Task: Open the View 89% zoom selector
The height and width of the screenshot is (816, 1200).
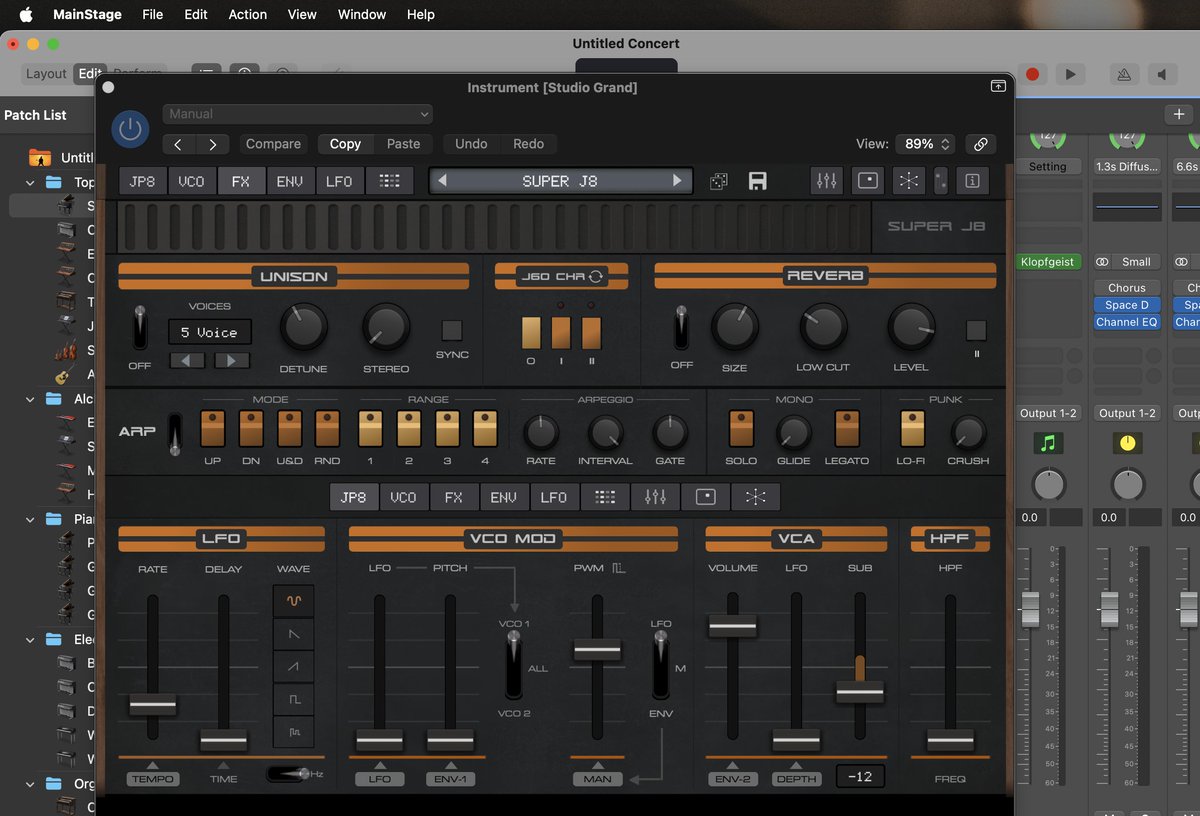Action: pos(924,144)
